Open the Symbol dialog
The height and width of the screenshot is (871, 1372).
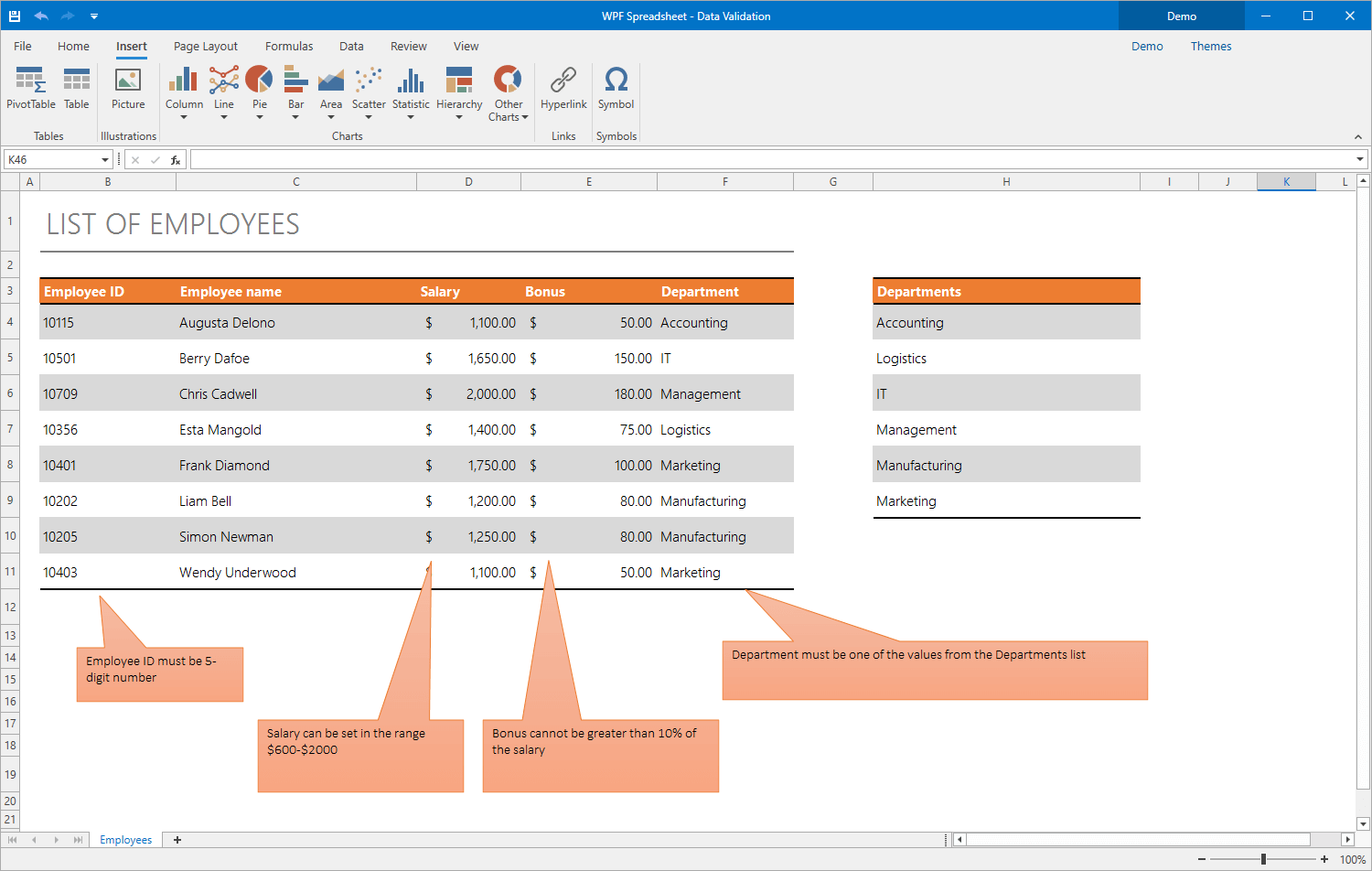(616, 89)
